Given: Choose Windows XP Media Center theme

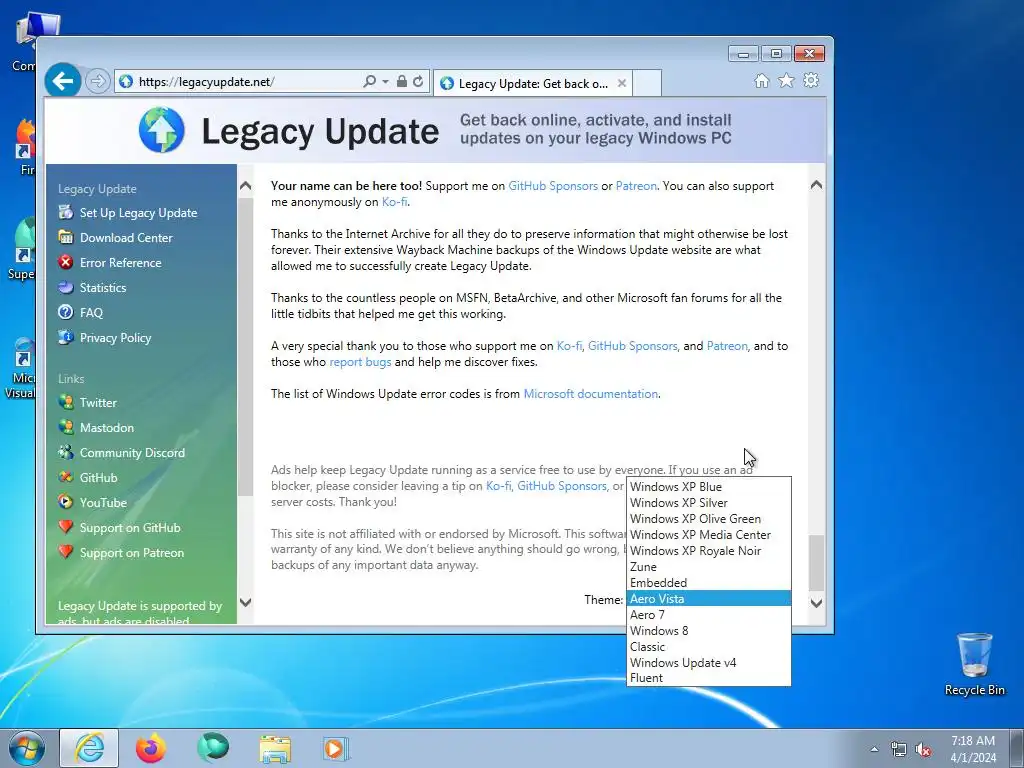Looking at the screenshot, I should point(709,535).
